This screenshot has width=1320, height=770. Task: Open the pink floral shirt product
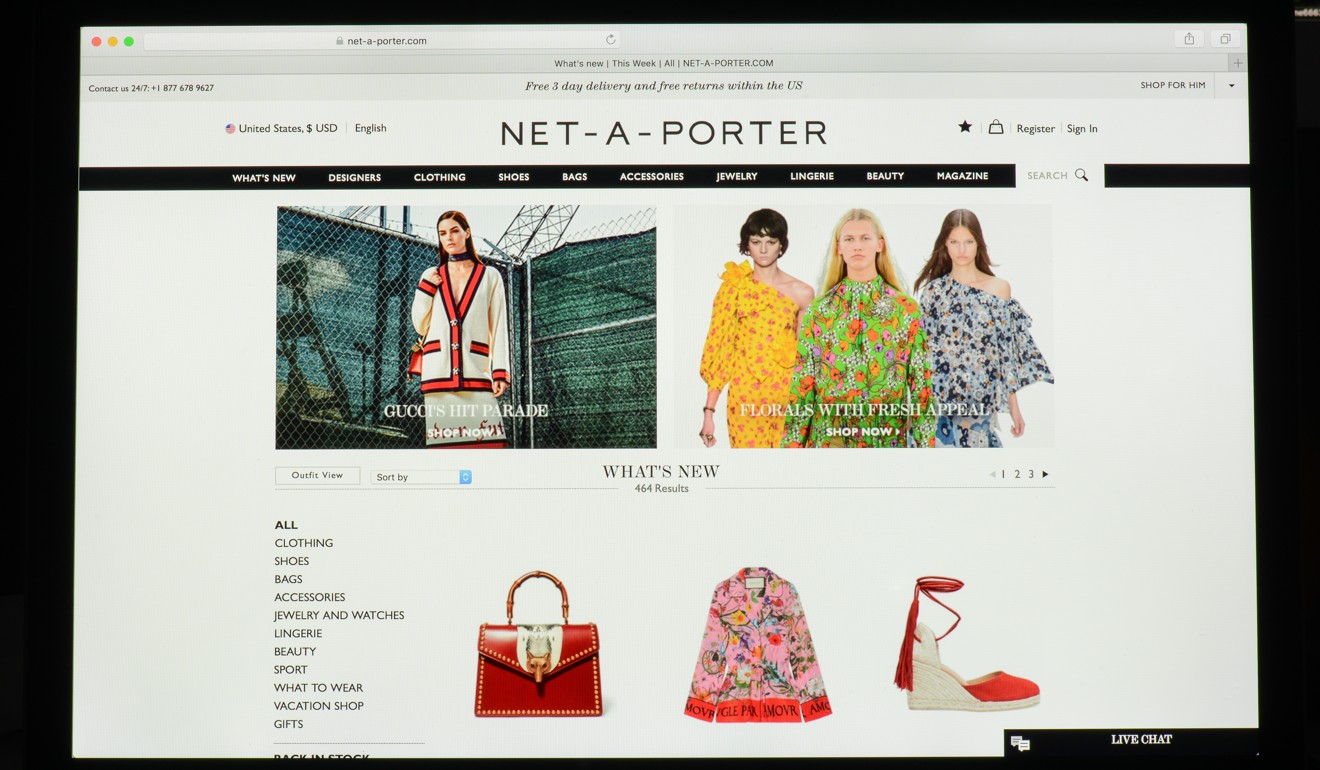[x=758, y=645]
